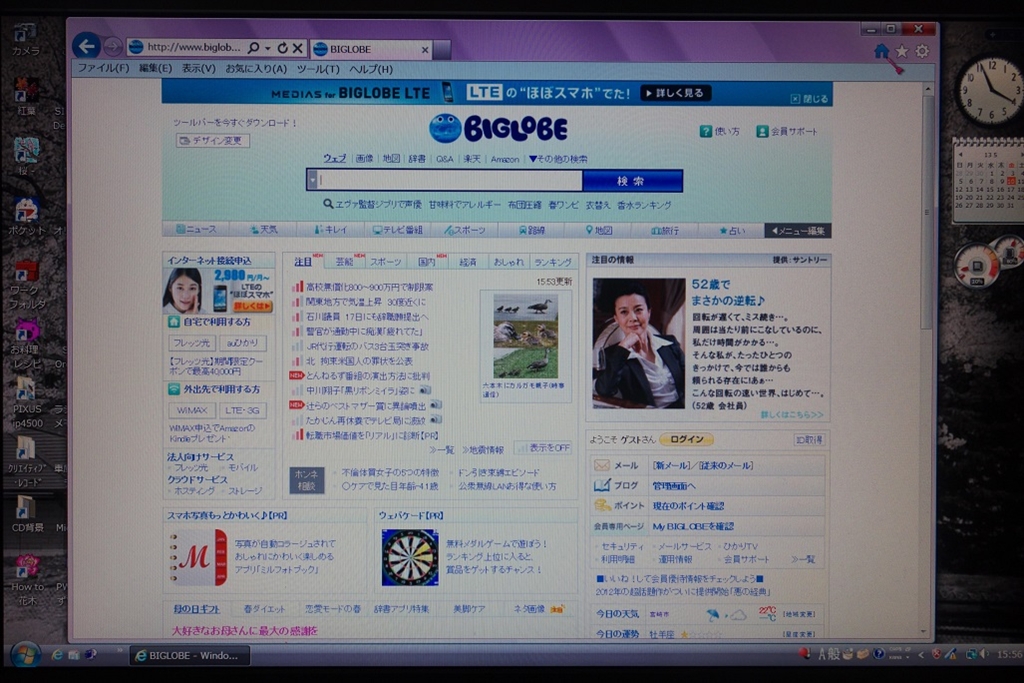Click the taskbar volume speaker icon

[x=983, y=654]
